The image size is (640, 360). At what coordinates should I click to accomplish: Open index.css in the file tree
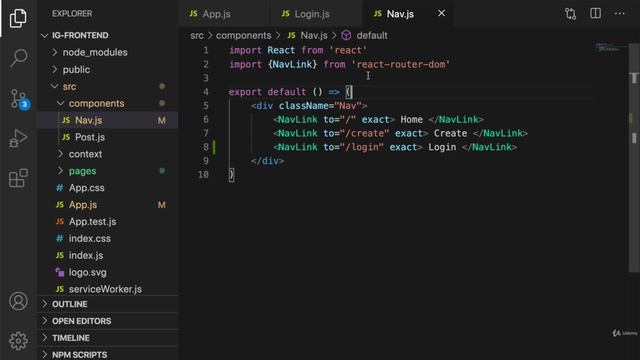pos(108,238)
